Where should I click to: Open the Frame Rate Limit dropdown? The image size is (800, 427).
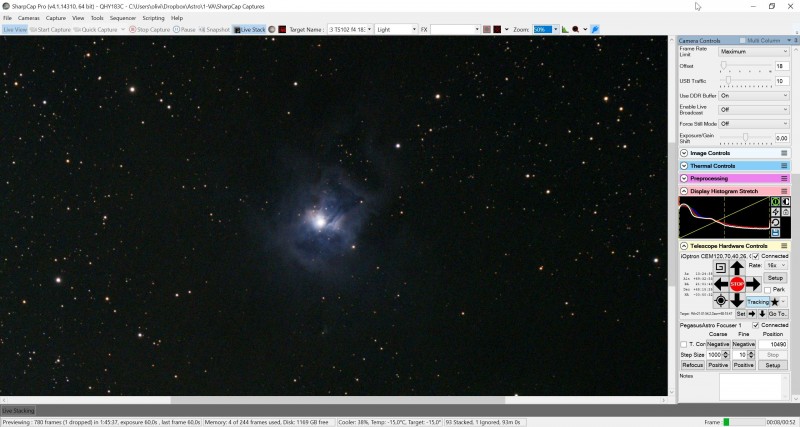pos(754,52)
